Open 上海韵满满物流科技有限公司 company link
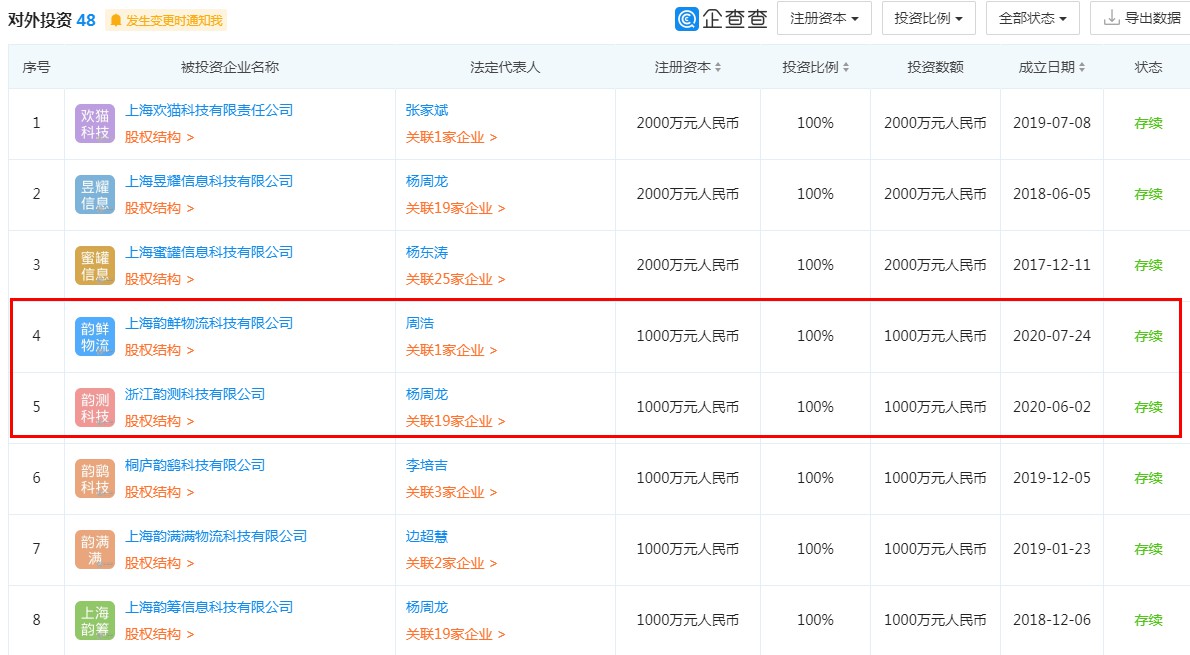The height and width of the screenshot is (655, 1190). point(216,536)
